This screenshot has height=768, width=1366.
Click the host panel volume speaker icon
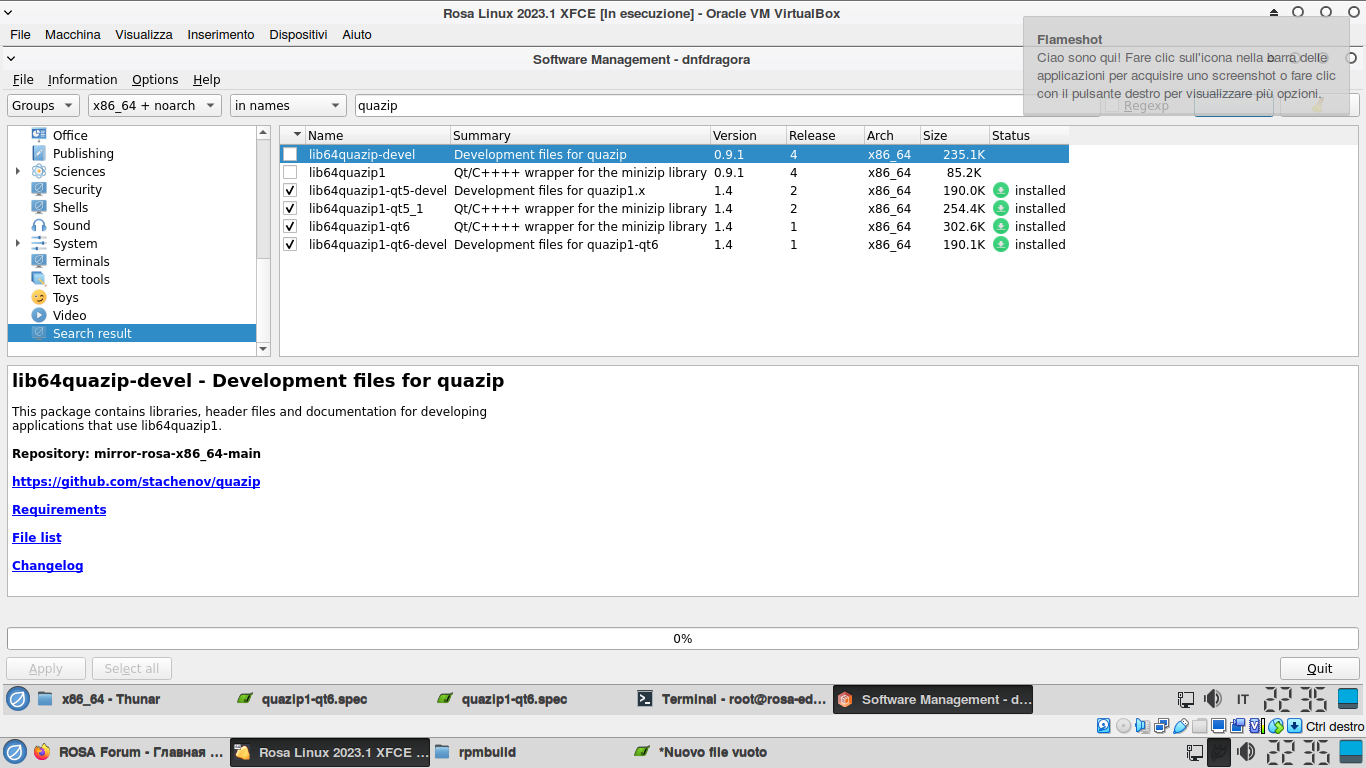pos(1246,752)
